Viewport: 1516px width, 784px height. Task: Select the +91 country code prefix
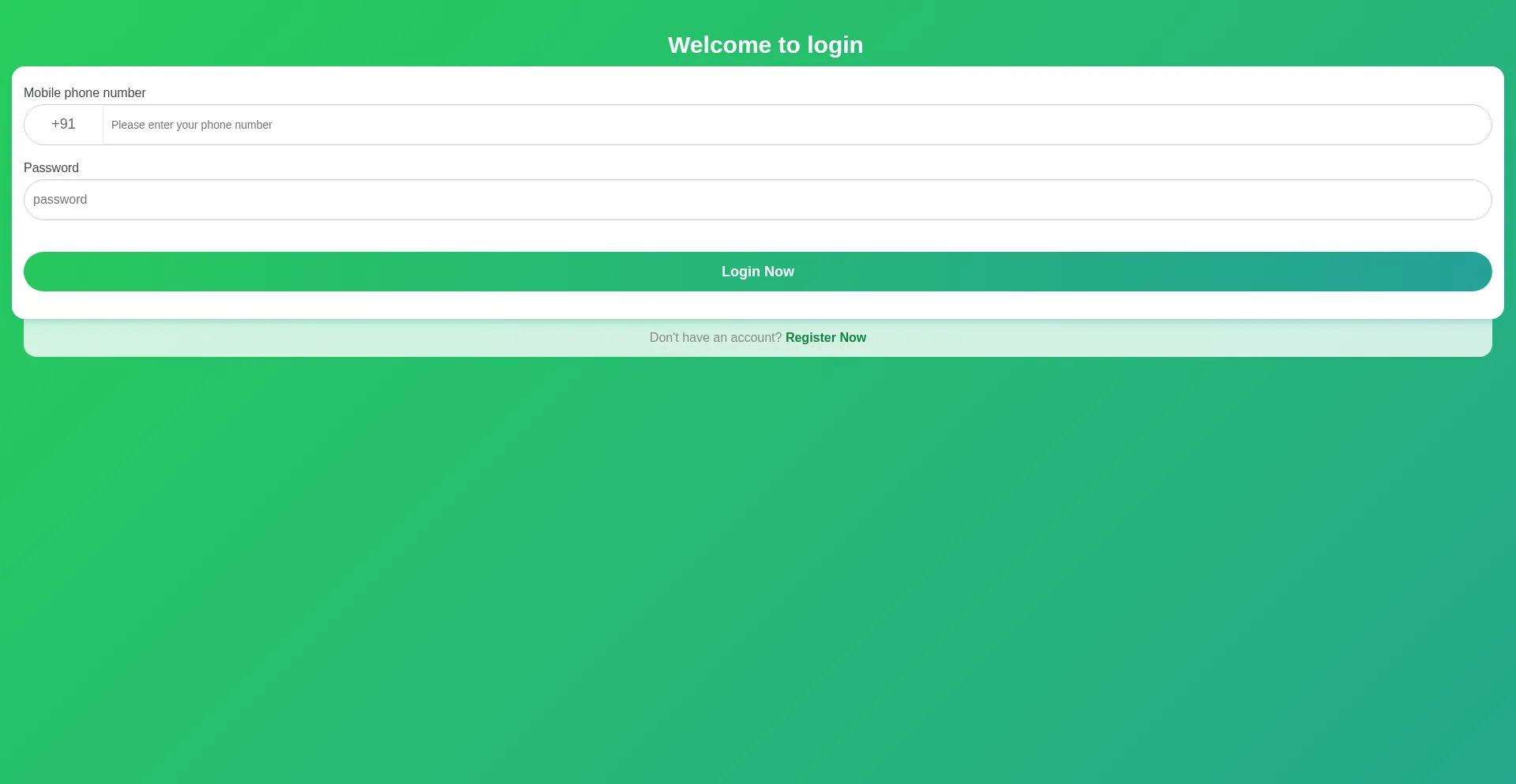(x=63, y=125)
